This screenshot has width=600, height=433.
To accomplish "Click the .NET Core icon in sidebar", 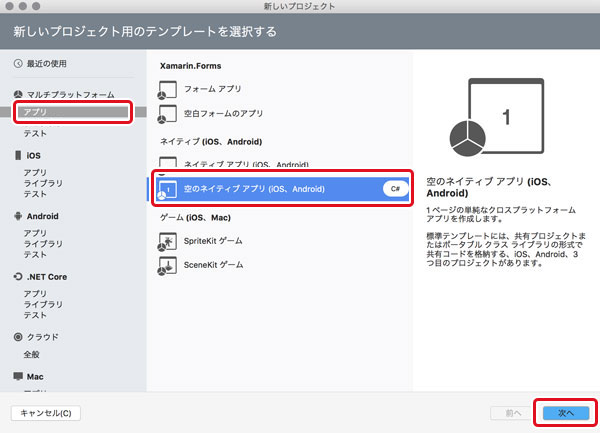I will coord(18,276).
